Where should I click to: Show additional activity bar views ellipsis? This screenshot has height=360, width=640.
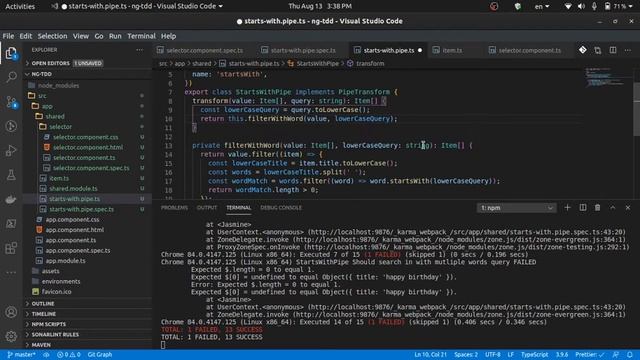pos(11,272)
